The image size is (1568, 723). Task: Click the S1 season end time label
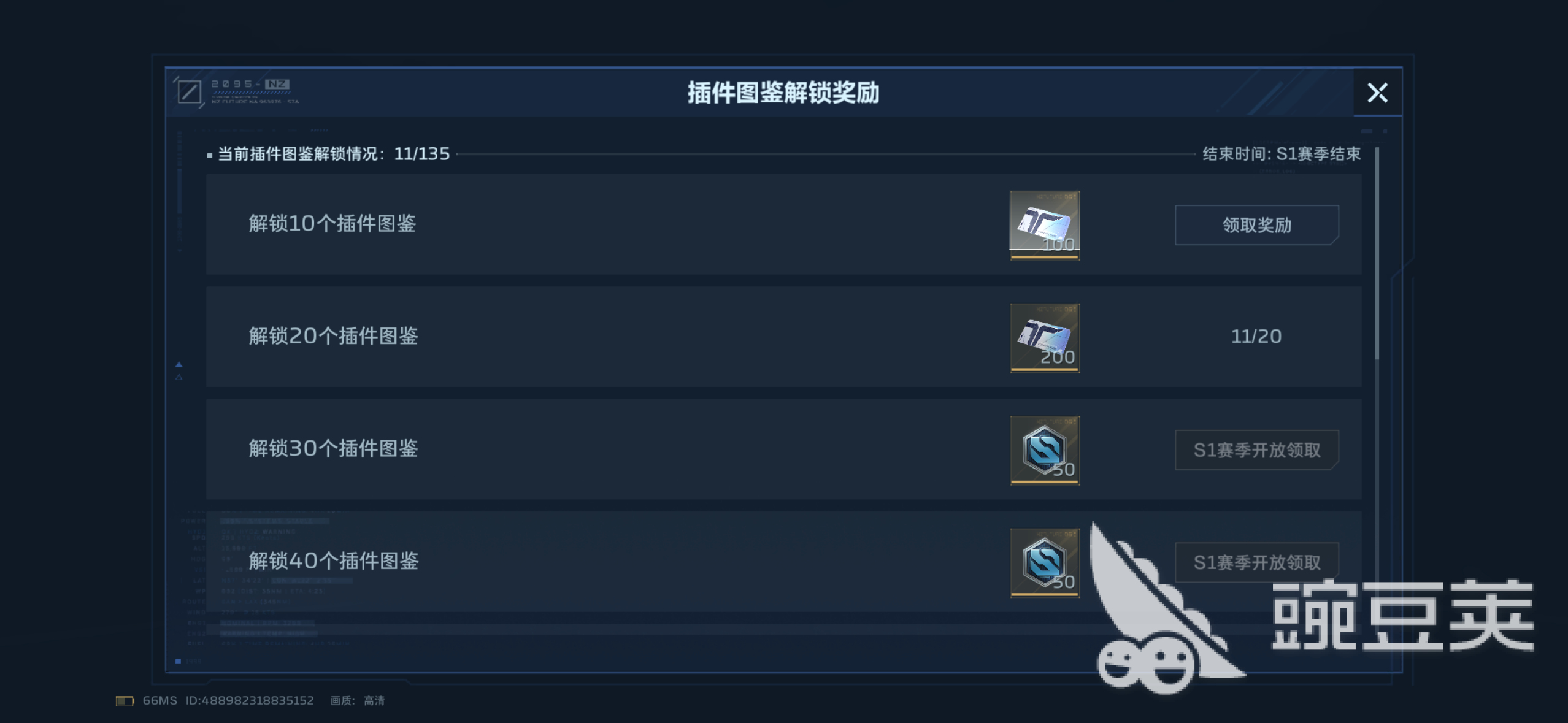click(x=1281, y=154)
